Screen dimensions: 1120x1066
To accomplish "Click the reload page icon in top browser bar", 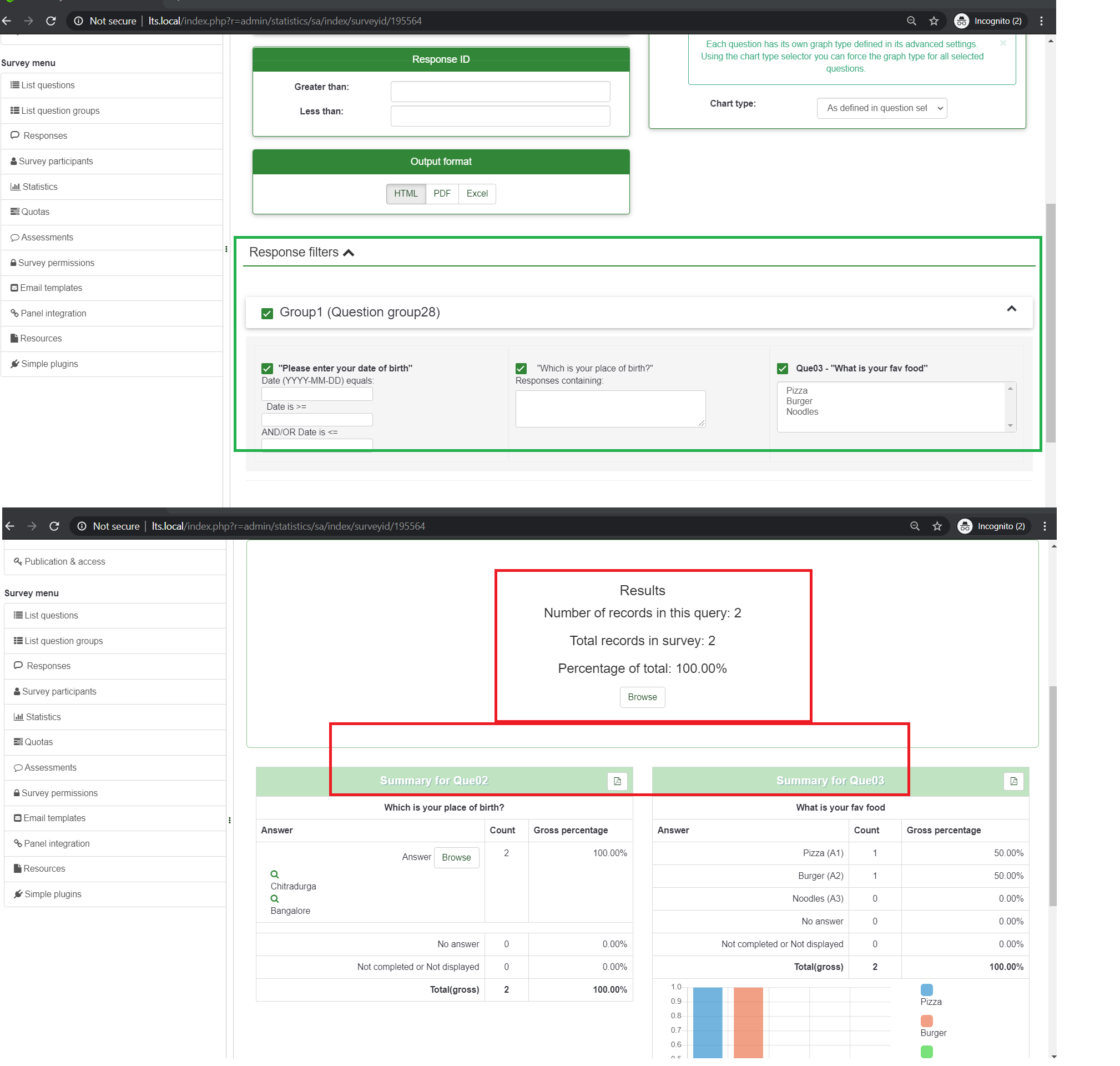I will pos(51,21).
